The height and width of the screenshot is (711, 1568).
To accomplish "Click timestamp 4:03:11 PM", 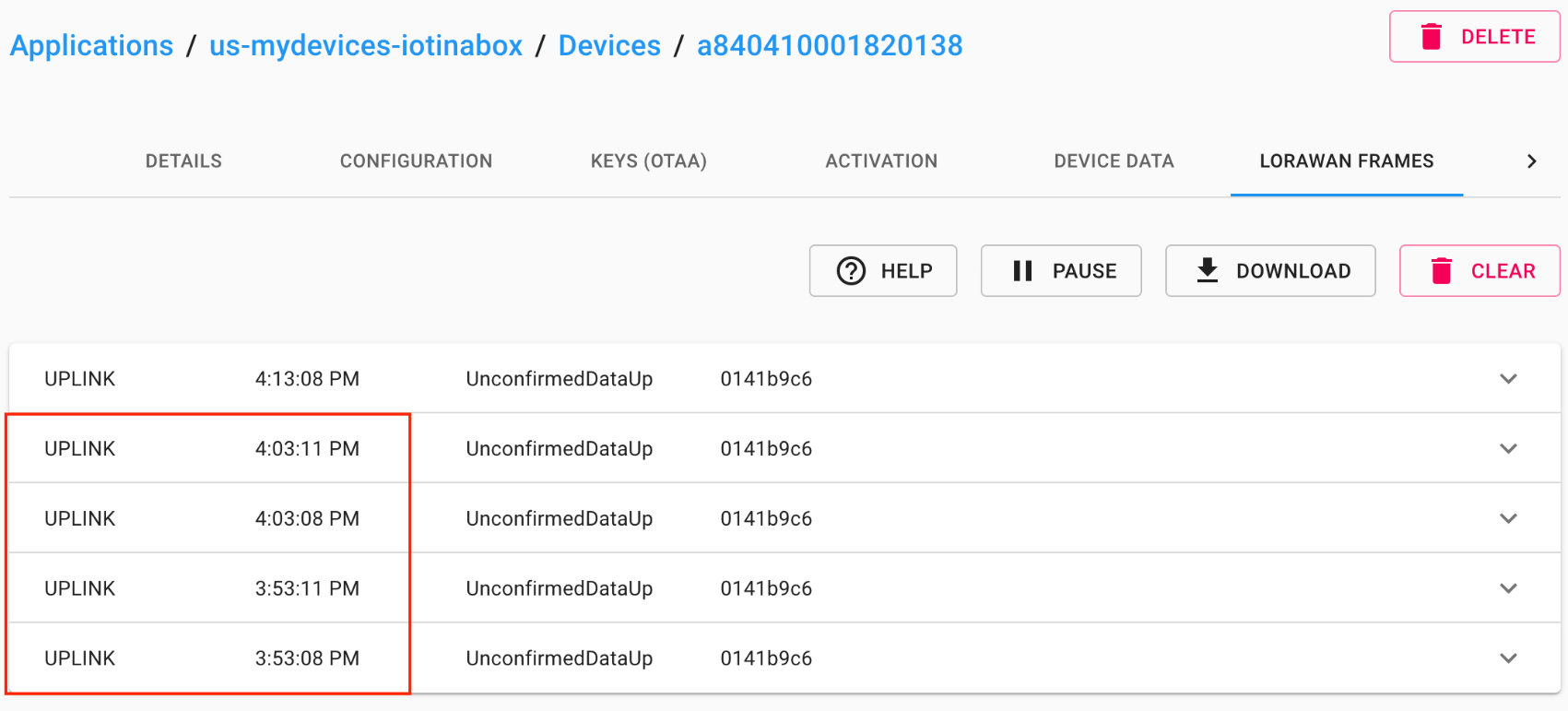I will tap(307, 449).
